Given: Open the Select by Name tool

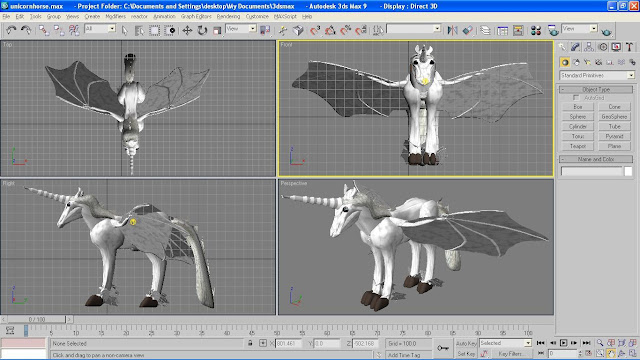Looking at the screenshot, I should (x=139, y=30).
